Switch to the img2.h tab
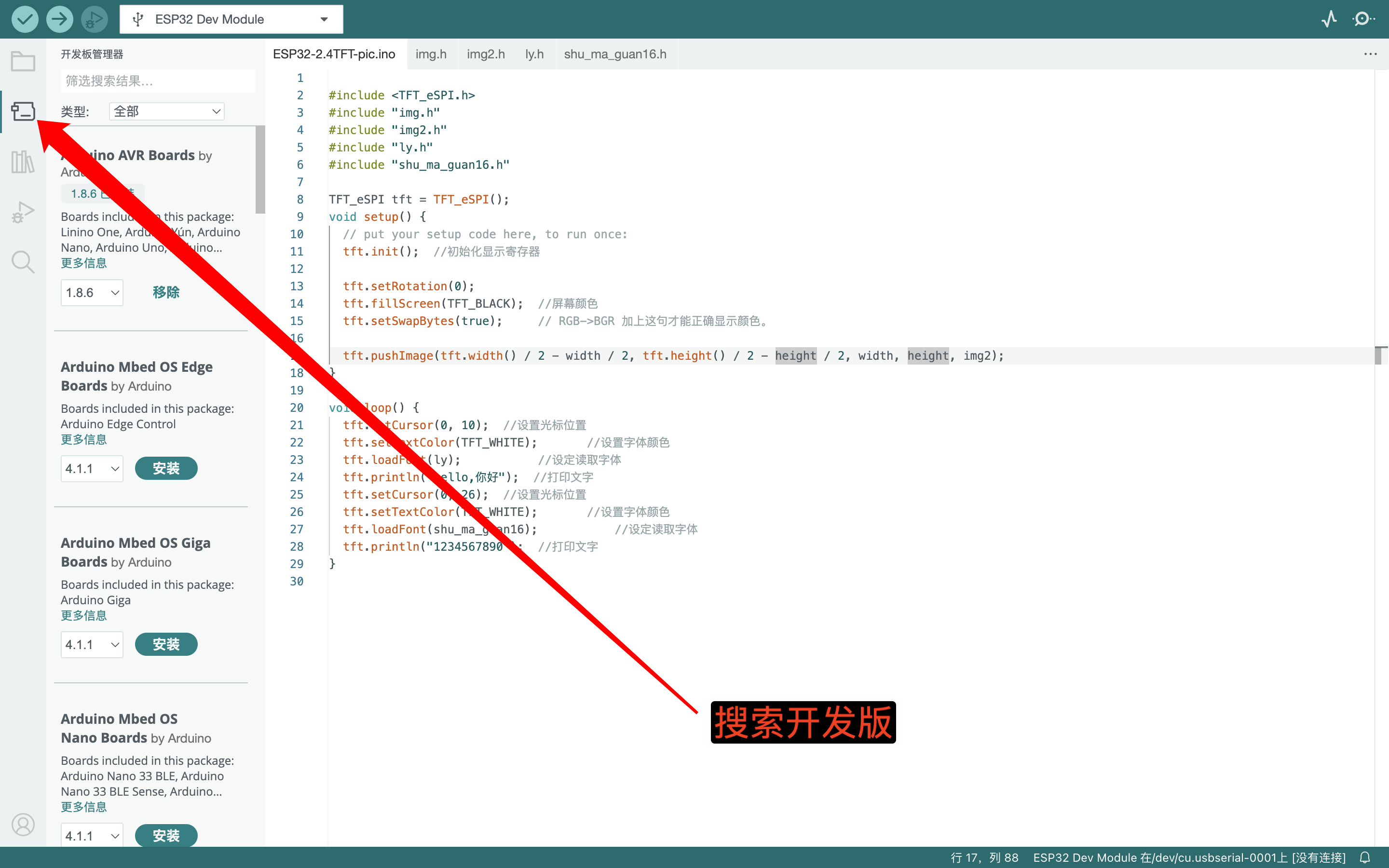Image resolution: width=1389 pixels, height=868 pixels. pos(486,54)
